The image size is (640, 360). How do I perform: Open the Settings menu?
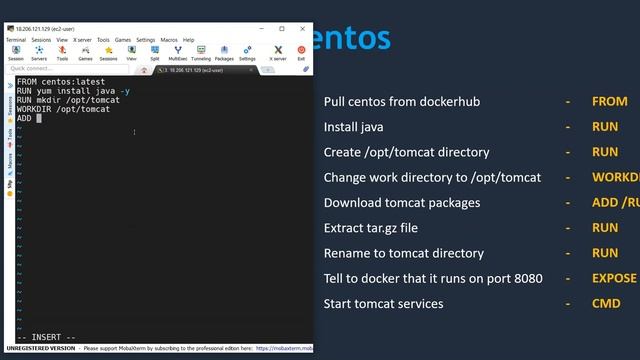click(146, 40)
